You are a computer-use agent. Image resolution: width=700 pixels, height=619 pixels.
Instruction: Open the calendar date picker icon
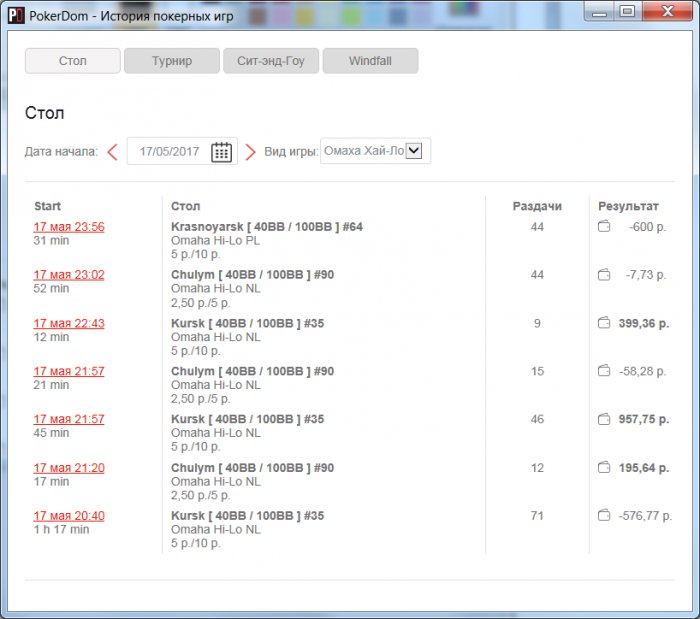coord(221,152)
